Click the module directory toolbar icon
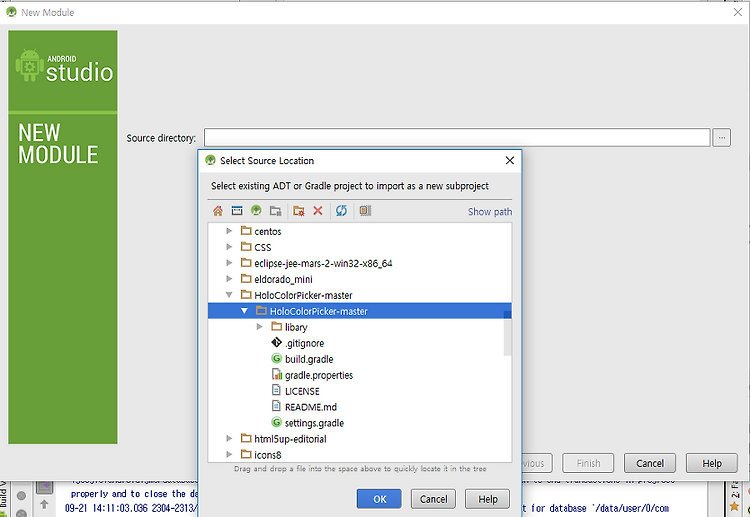Viewport: 750px width, 517px height. (x=276, y=211)
